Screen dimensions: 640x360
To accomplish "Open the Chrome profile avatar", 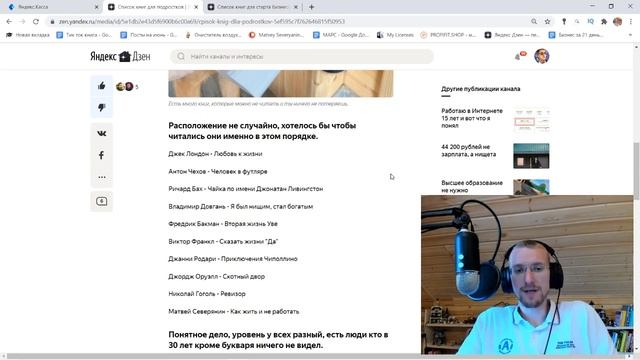I will (x=618, y=21).
